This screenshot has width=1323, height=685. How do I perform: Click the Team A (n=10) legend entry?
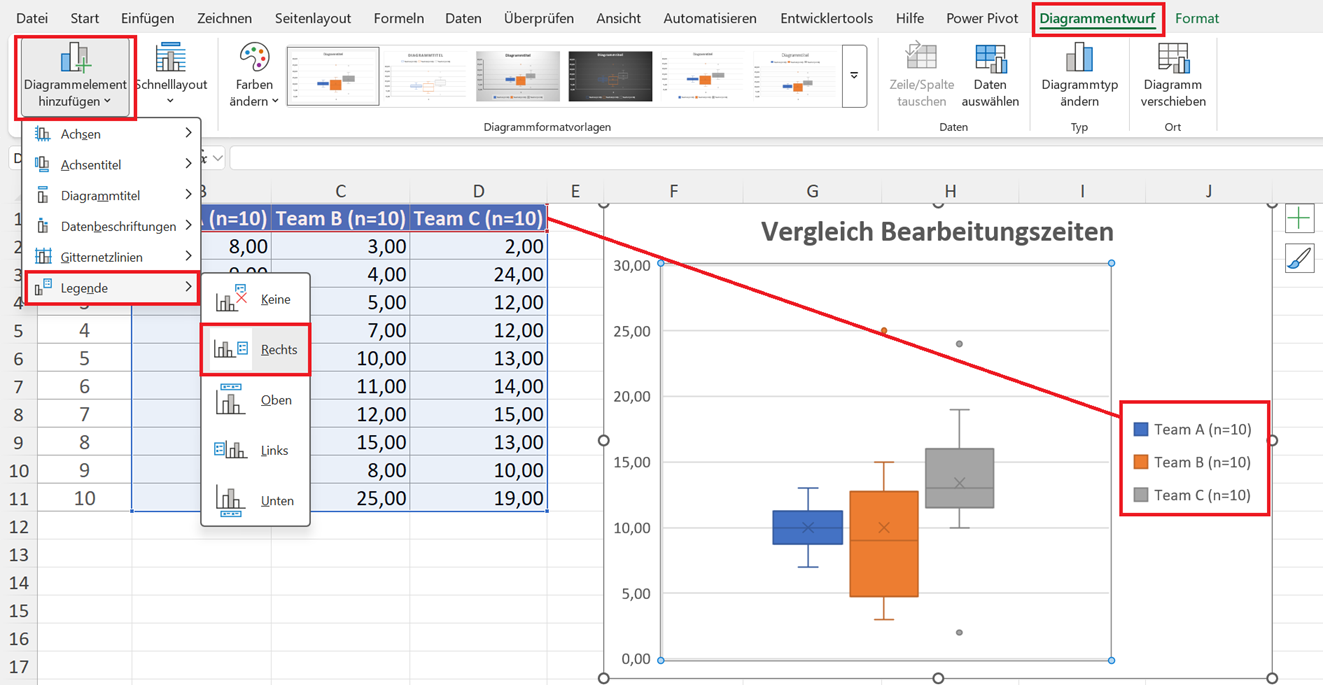click(1193, 429)
